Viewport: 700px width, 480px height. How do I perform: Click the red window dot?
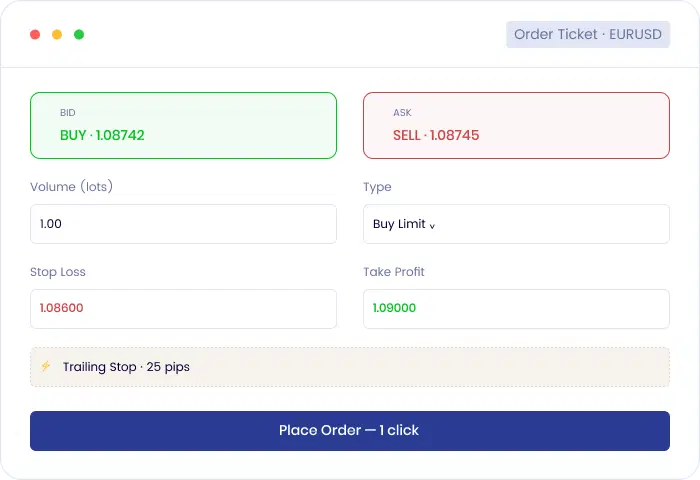(35, 34)
